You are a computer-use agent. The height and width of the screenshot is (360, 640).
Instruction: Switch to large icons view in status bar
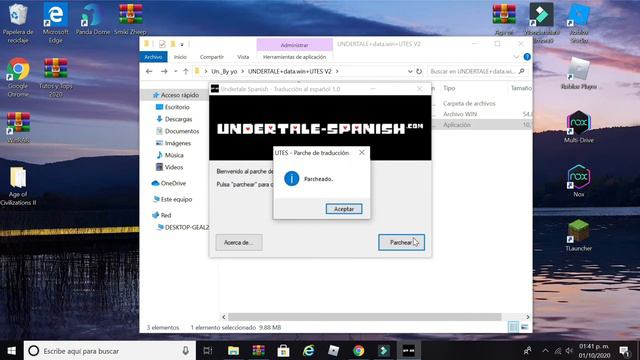(524, 327)
